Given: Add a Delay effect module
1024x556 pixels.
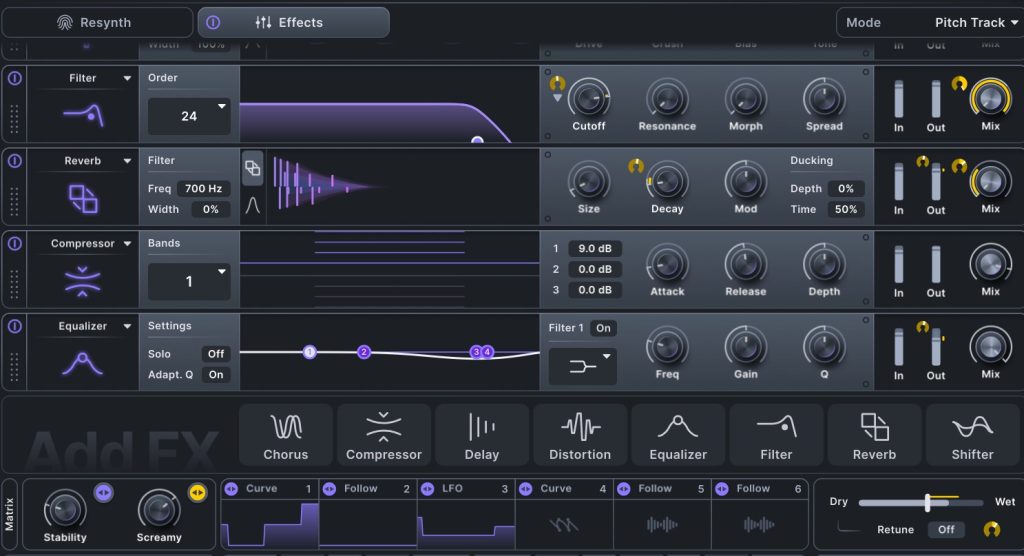Looking at the screenshot, I should [x=481, y=436].
